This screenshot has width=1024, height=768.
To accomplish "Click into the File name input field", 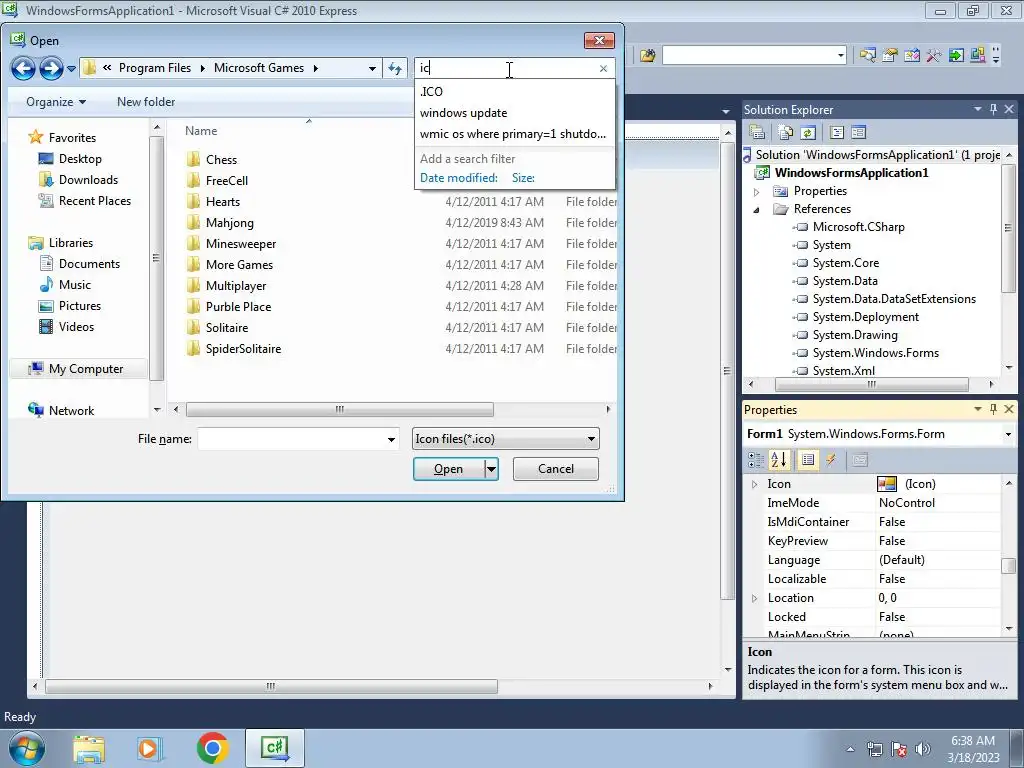I will click(x=291, y=439).
